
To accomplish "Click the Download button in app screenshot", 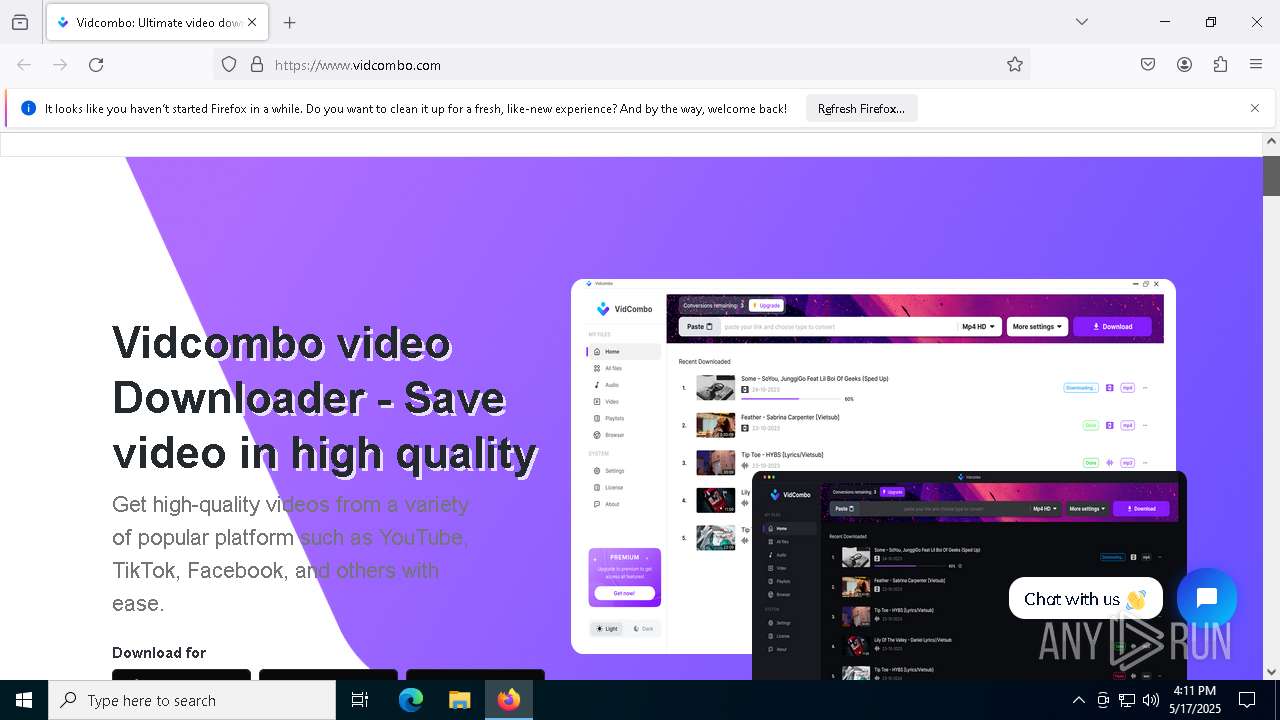I will pyautogui.click(x=1112, y=327).
